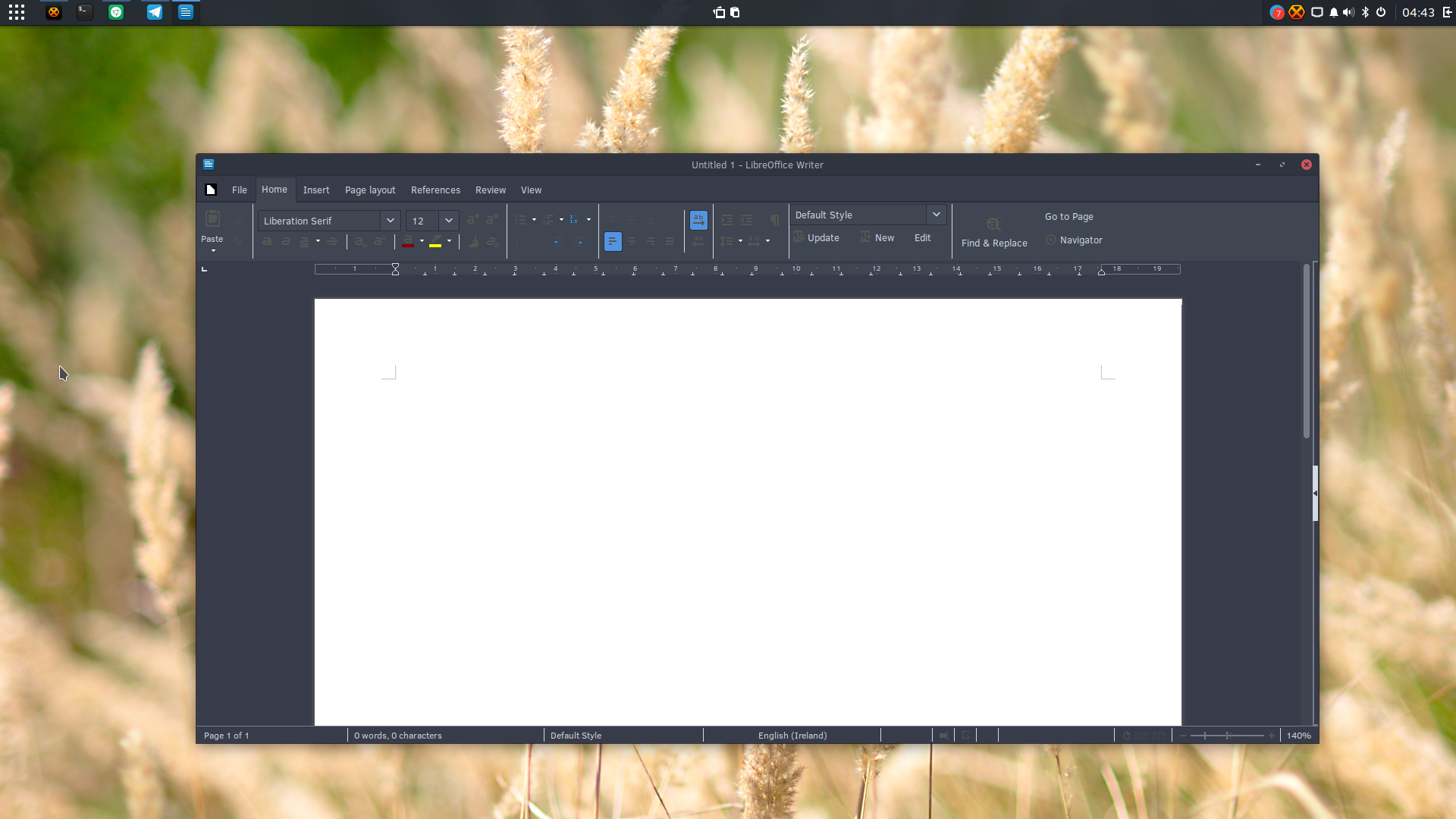Click the document icon left of File
Screen dimensions: 1456x819
coord(211,190)
